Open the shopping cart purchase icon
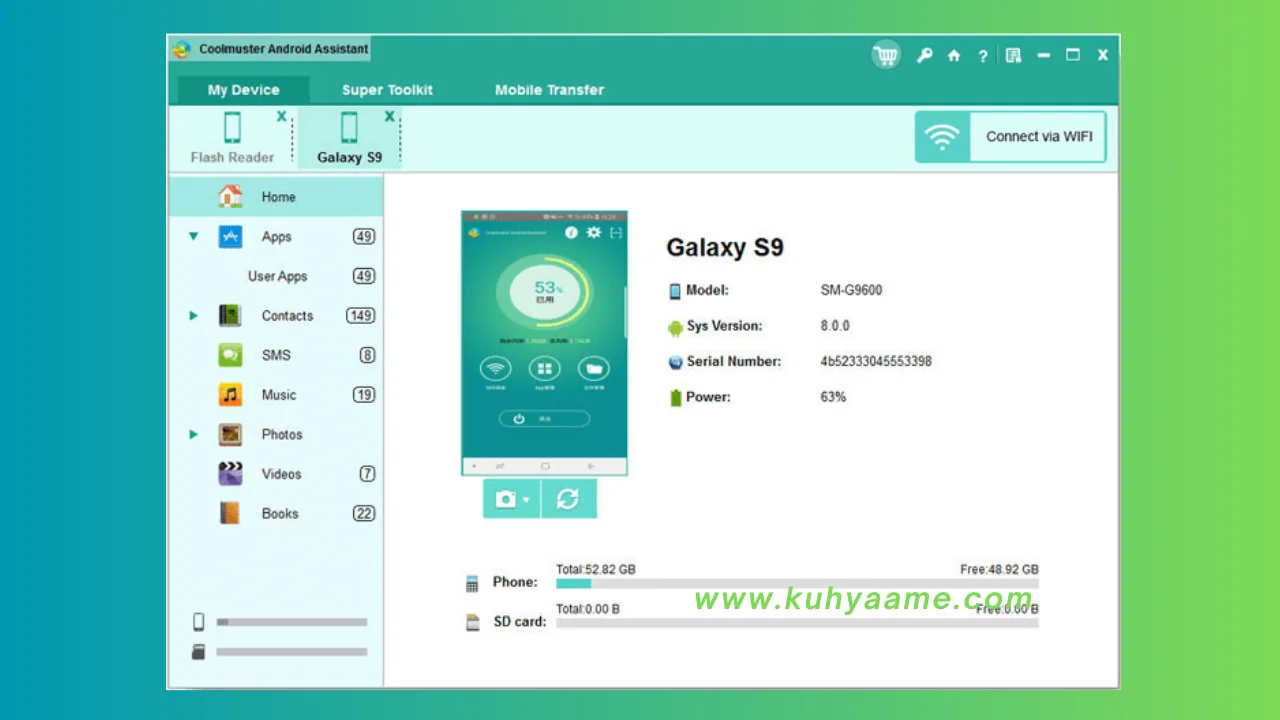 point(885,55)
